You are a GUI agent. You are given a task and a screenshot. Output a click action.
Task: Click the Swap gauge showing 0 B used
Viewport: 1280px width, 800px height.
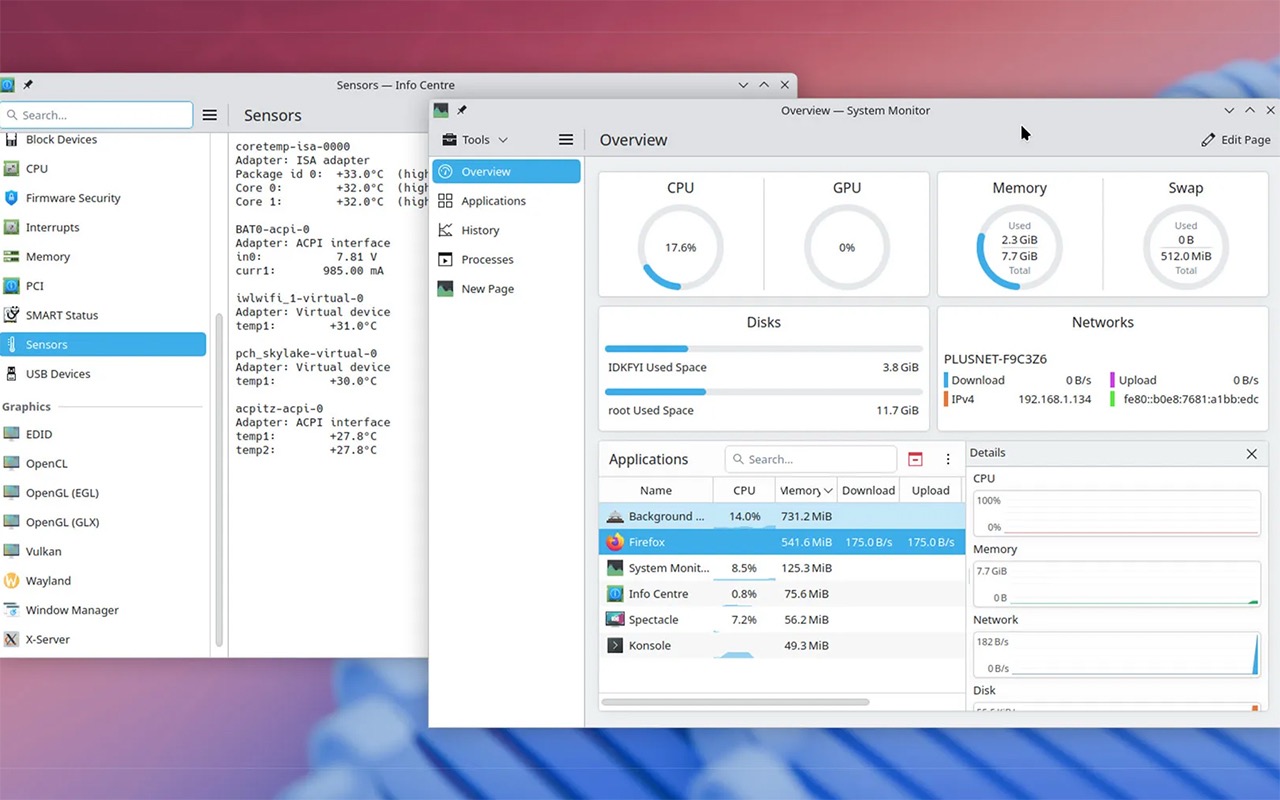(1186, 247)
